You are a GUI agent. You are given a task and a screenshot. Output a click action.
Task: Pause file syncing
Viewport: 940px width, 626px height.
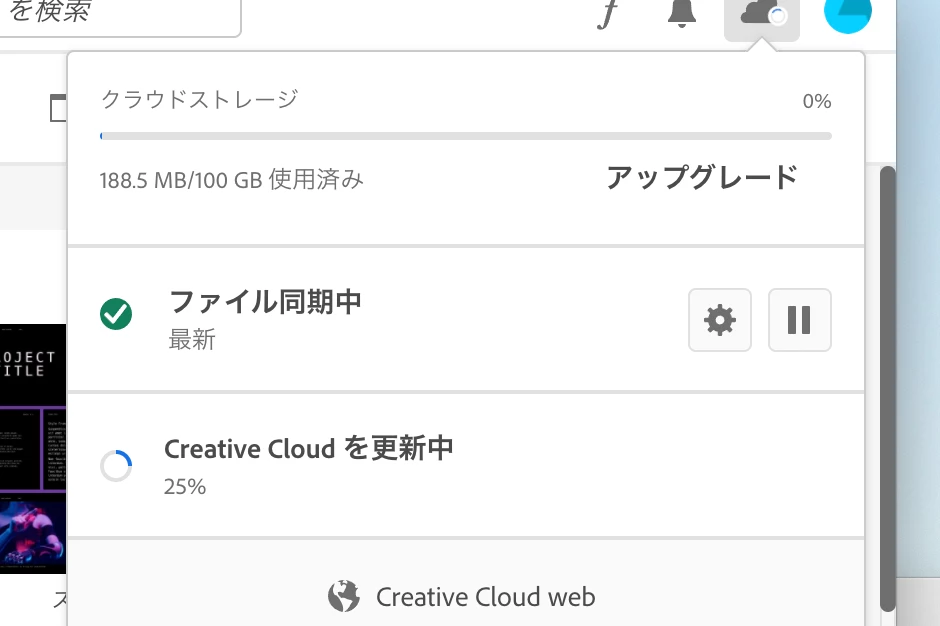[x=799, y=320]
